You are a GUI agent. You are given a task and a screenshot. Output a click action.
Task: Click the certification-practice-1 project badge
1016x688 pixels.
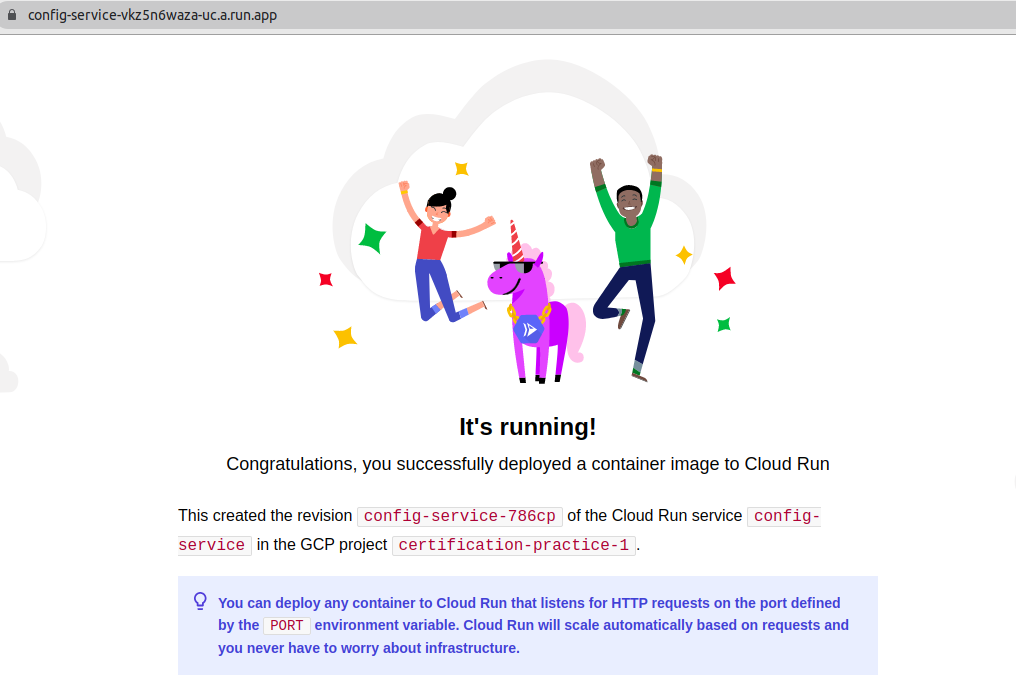512,545
